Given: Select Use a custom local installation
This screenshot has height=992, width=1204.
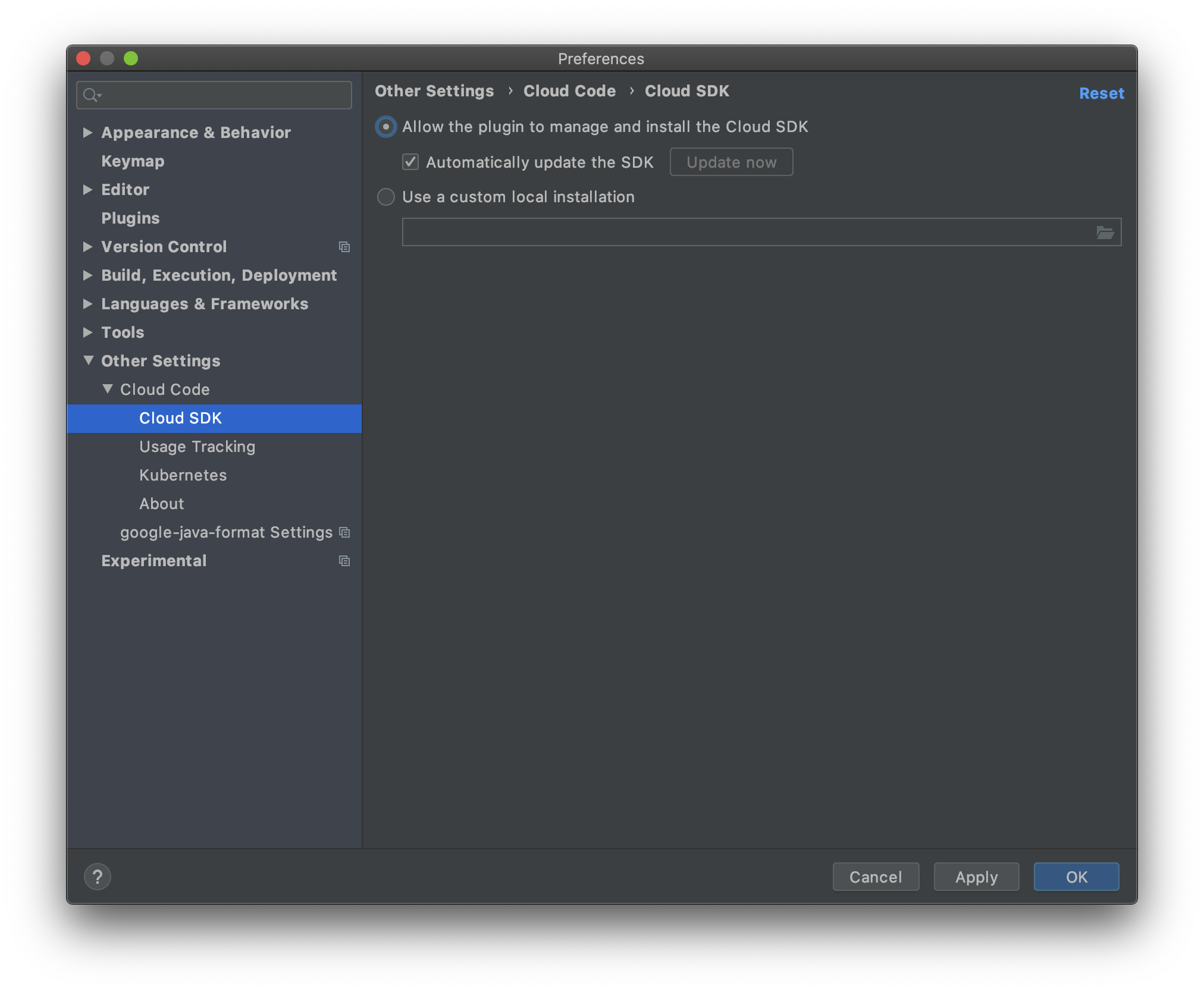Looking at the screenshot, I should pyautogui.click(x=385, y=197).
